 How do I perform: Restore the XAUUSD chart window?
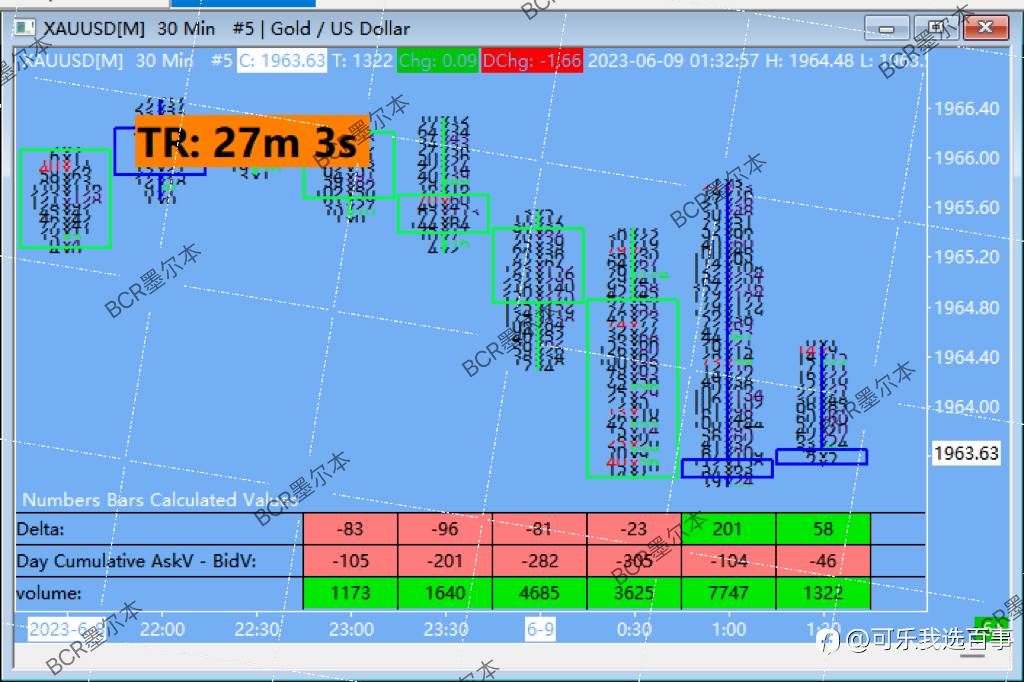point(936,28)
